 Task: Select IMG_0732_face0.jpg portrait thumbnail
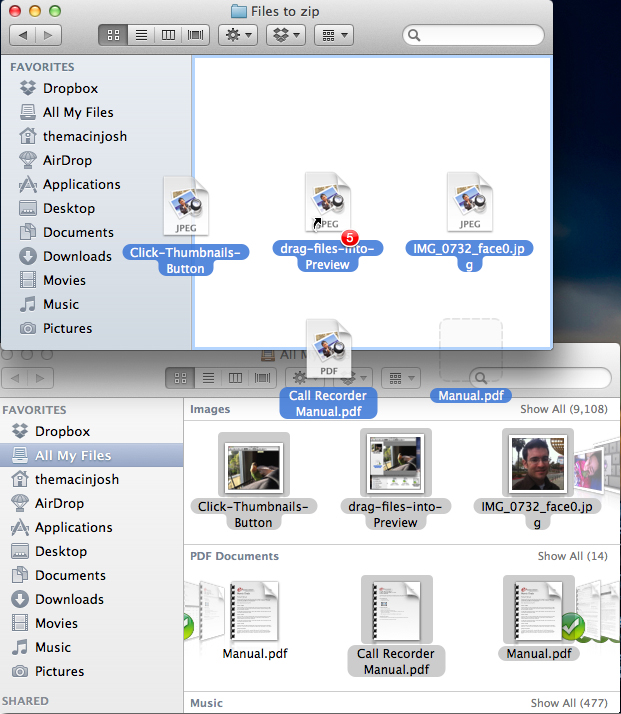point(538,462)
